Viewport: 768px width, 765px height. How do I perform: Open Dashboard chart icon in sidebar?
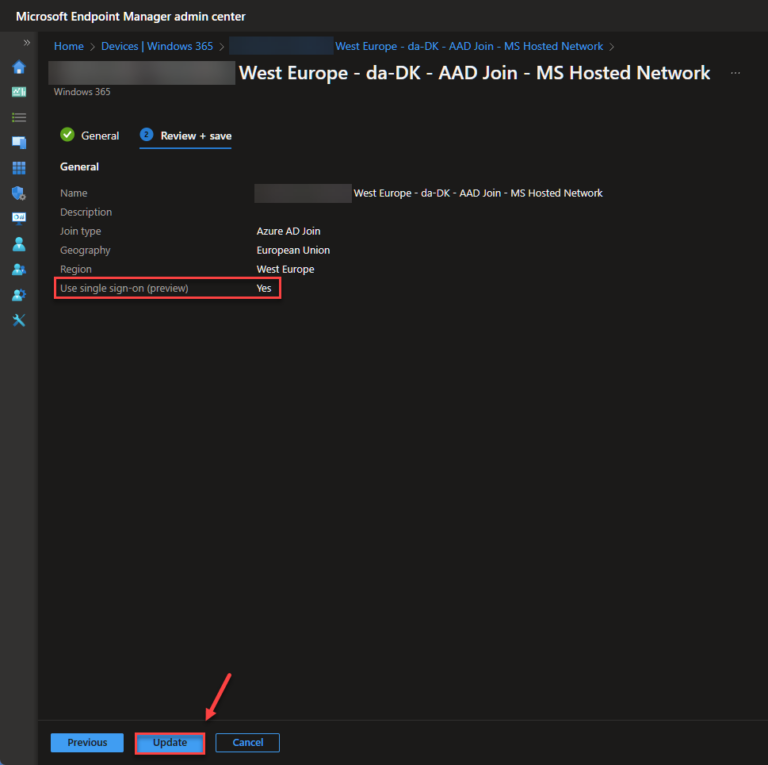(18, 92)
